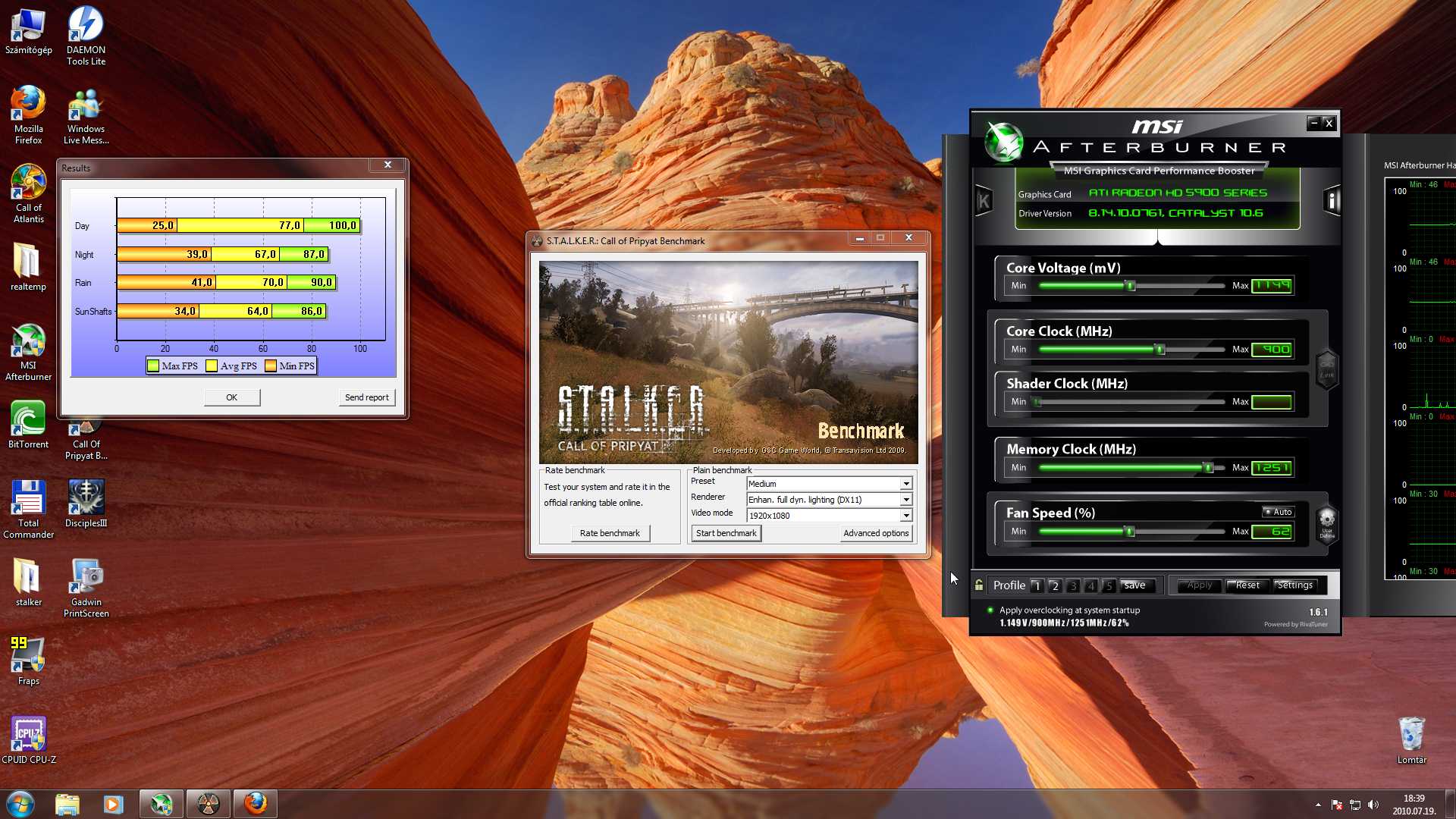
Task: Click the Afterburner Reset button
Action: point(1247,585)
